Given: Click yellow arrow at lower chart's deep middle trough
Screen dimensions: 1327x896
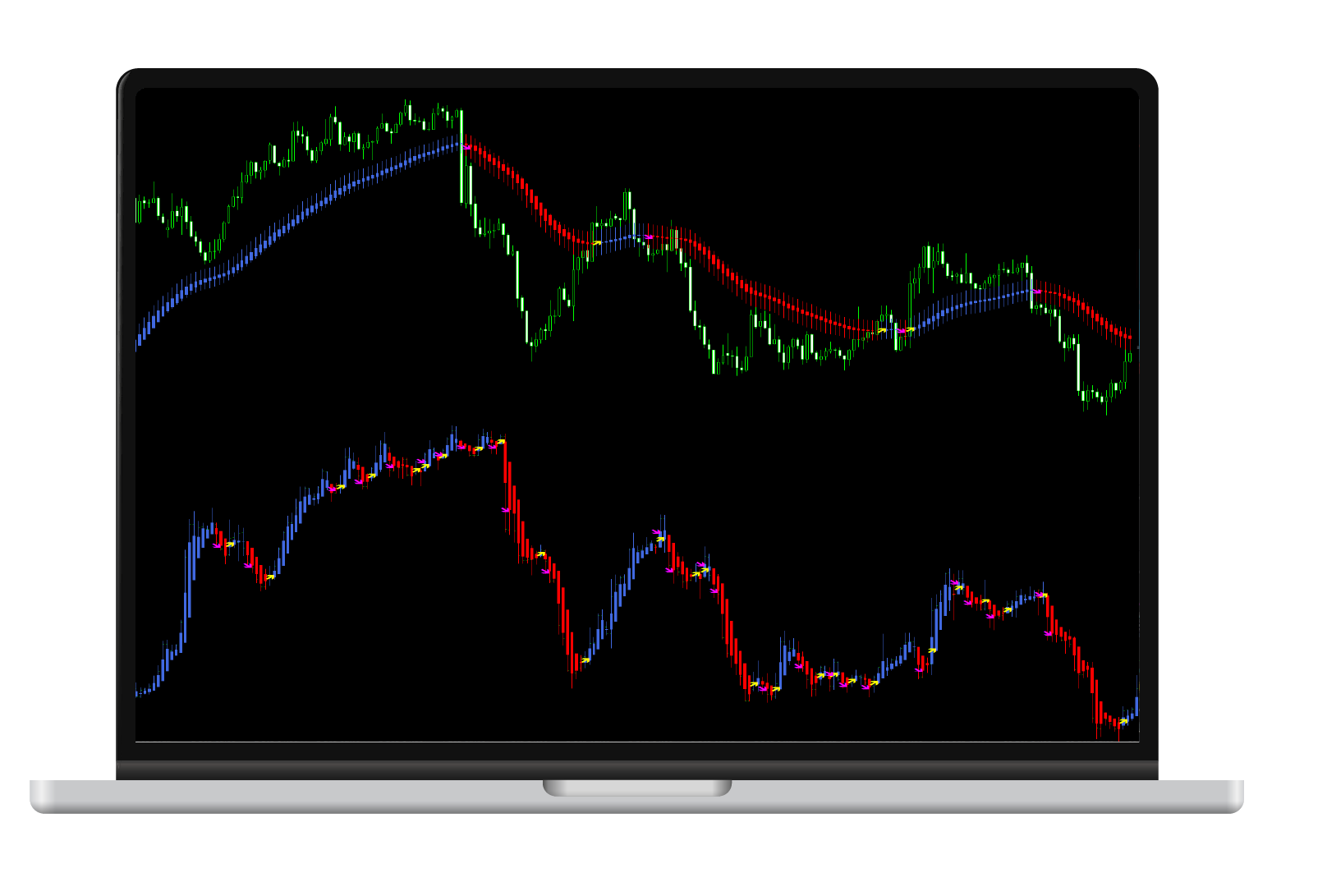Looking at the screenshot, I should point(585,659).
